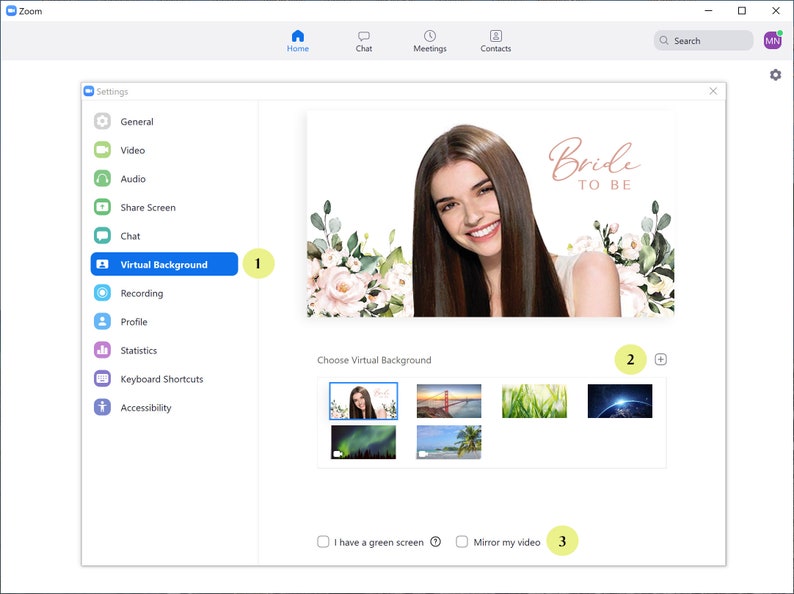Click the General gear icon
The width and height of the screenshot is (794, 594).
tap(102, 121)
